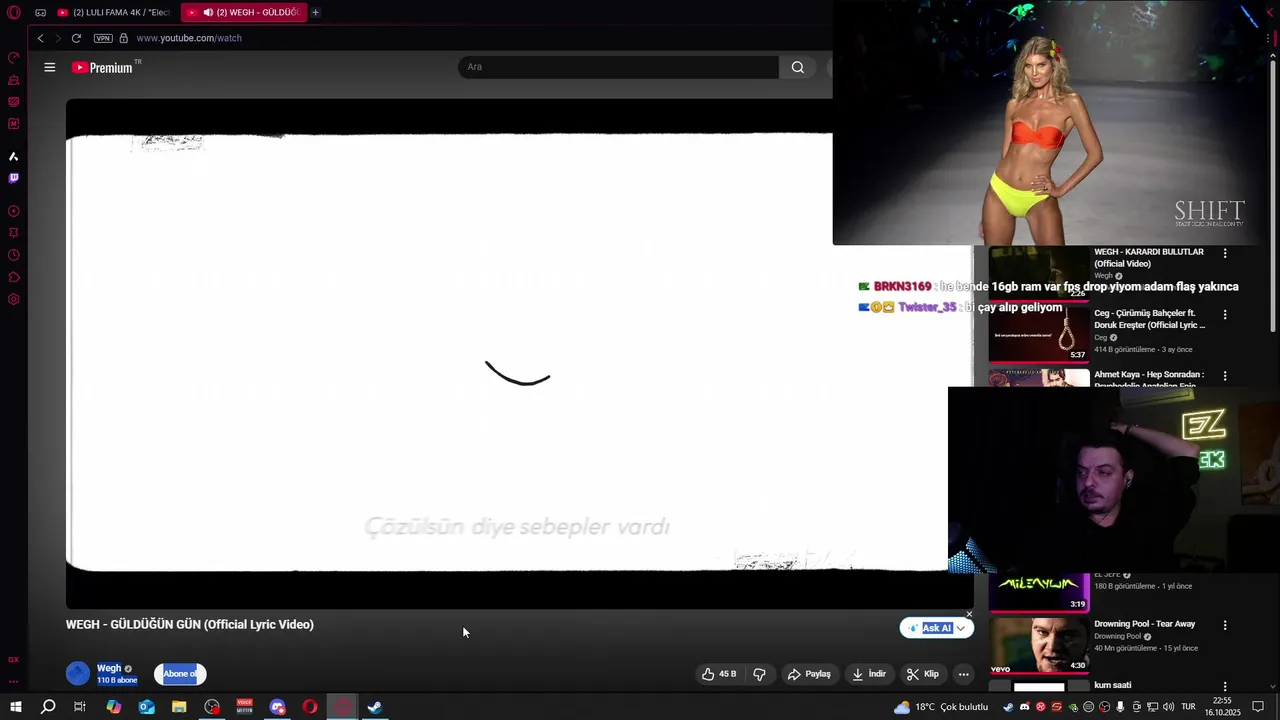Open the kum saati video title
Viewport: 1280px width, 720px height.
tap(1113, 685)
